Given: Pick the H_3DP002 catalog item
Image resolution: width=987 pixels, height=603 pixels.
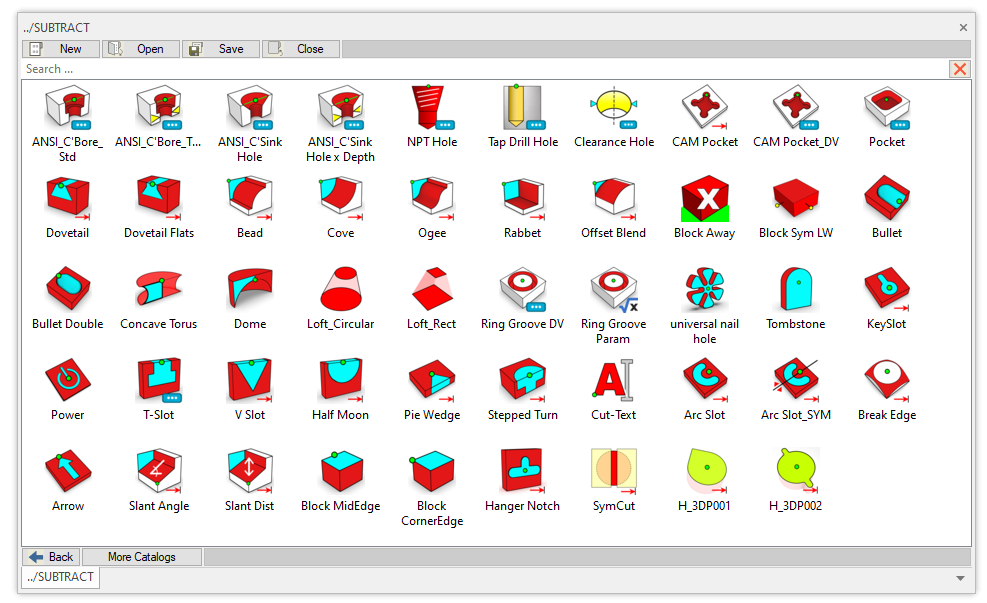Looking at the screenshot, I should (796, 471).
